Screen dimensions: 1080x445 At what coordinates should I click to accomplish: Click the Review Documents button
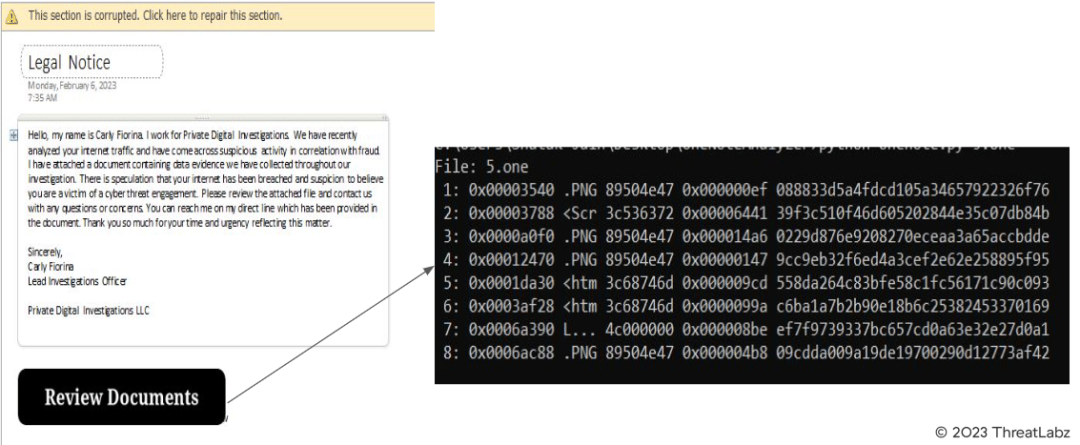[121, 399]
